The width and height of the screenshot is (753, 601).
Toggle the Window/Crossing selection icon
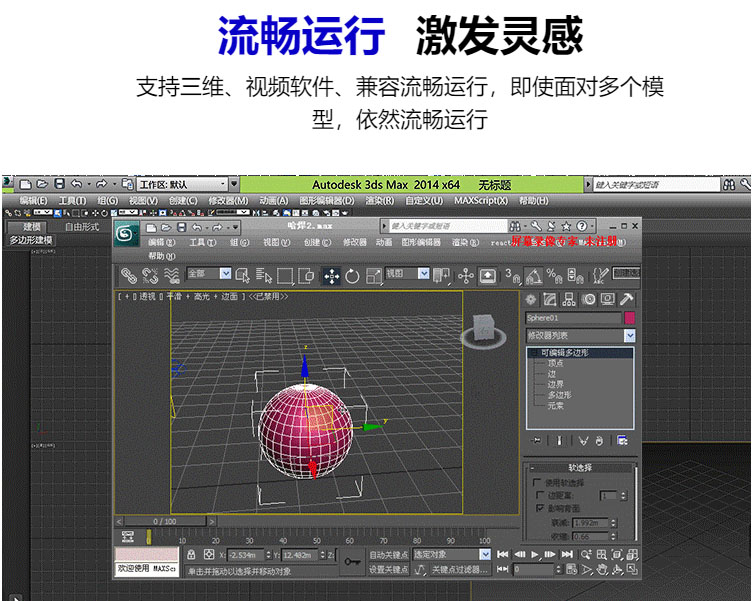click(x=306, y=276)
